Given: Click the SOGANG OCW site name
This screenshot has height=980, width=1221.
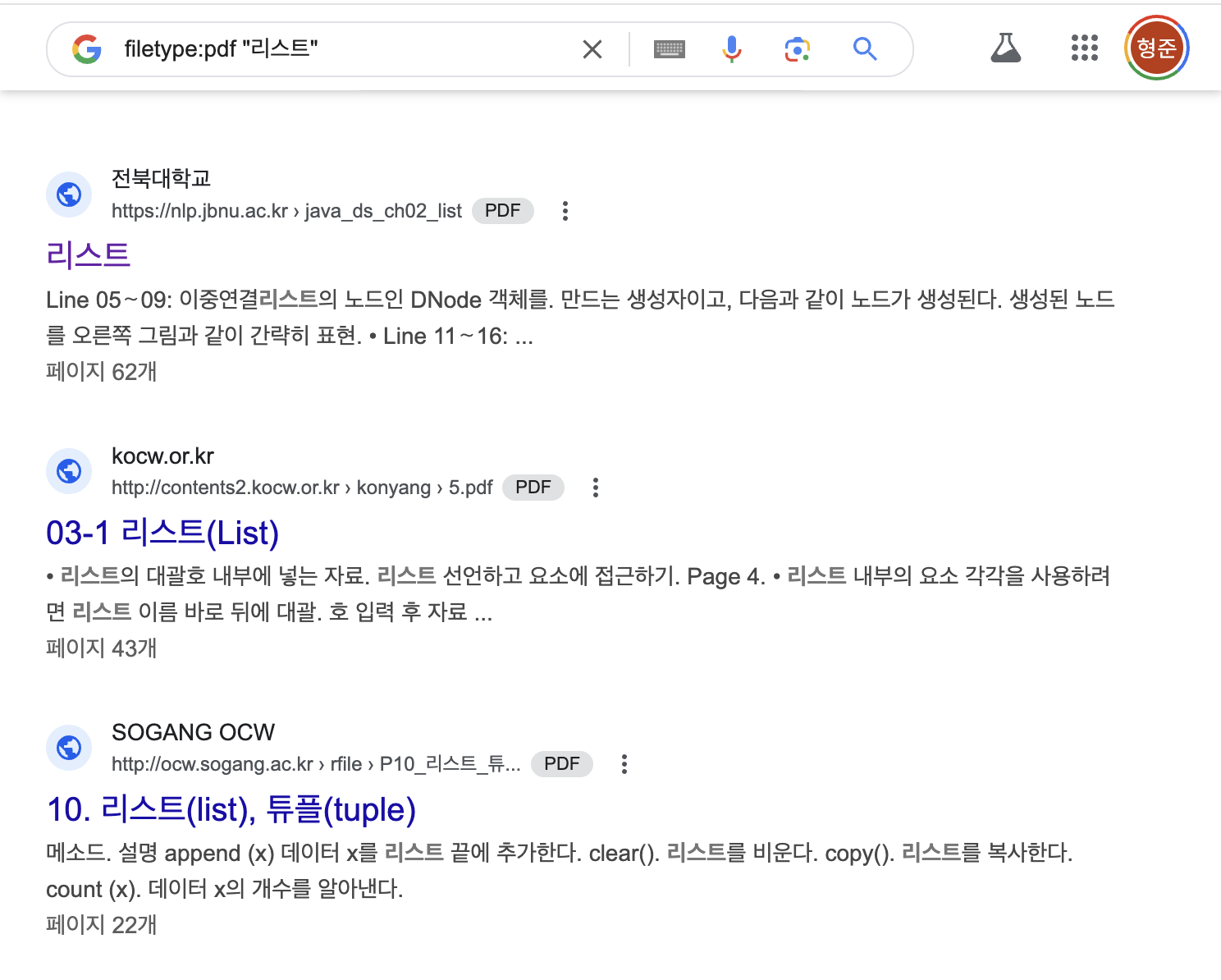Looking at the screenshot, I should (x=193, y=732).
